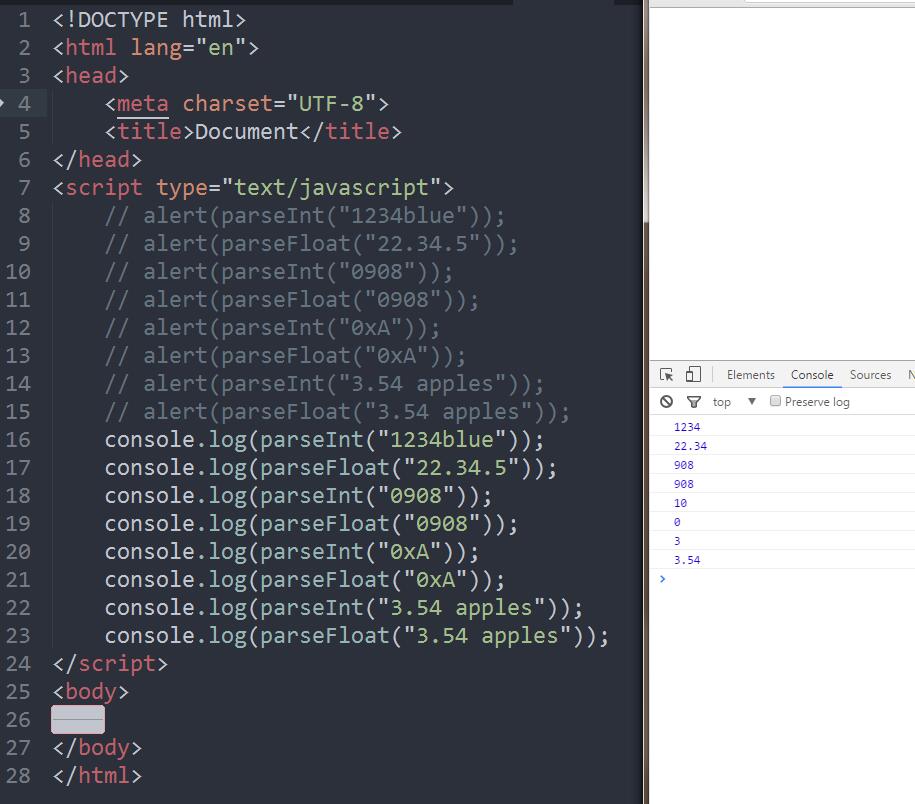Switch to the Console tab
Viewport: 915px width, 804px height.
click(812, 375)
